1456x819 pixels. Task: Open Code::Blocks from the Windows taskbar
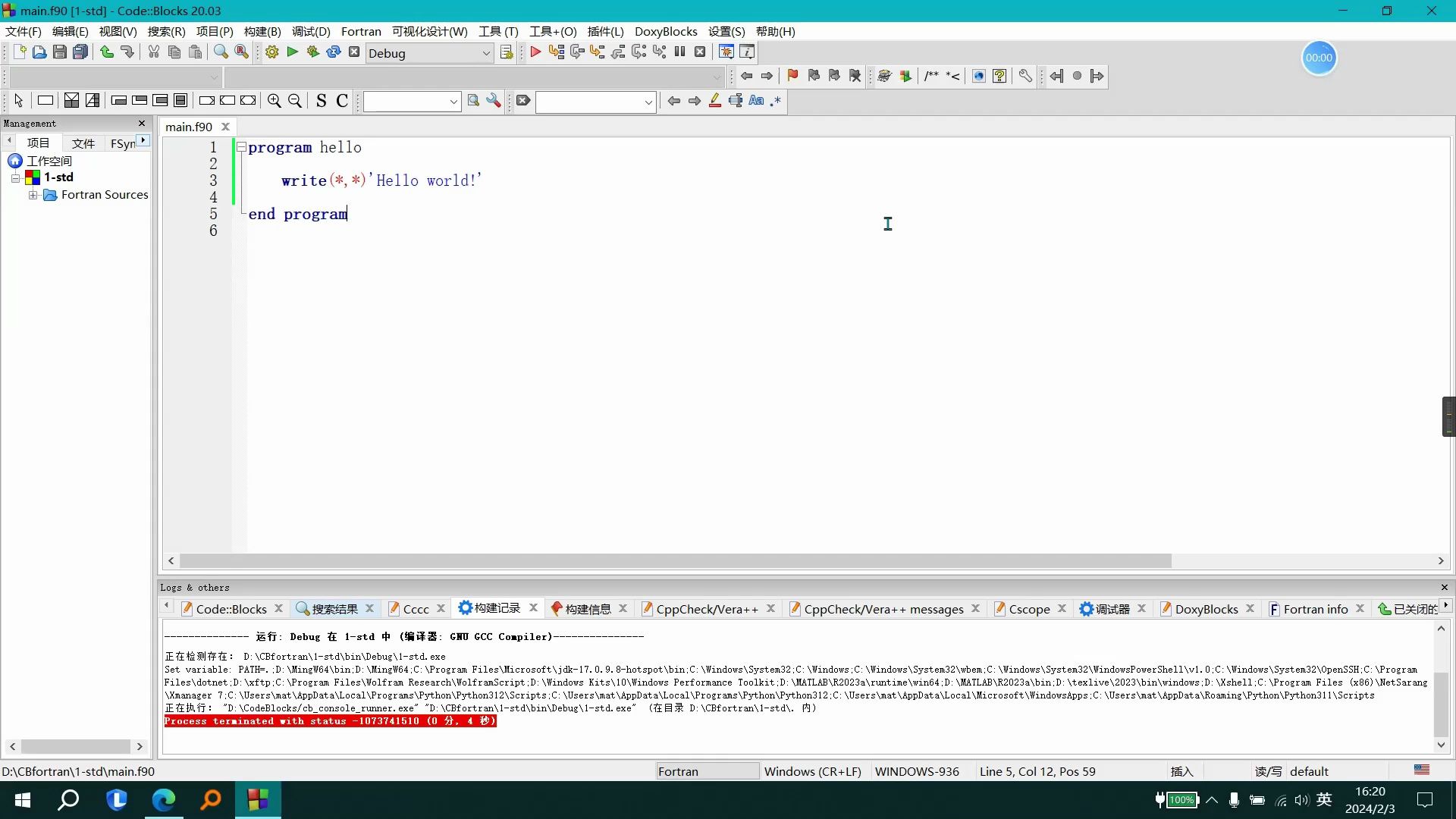pyautogui.click(x=258, y=799)
